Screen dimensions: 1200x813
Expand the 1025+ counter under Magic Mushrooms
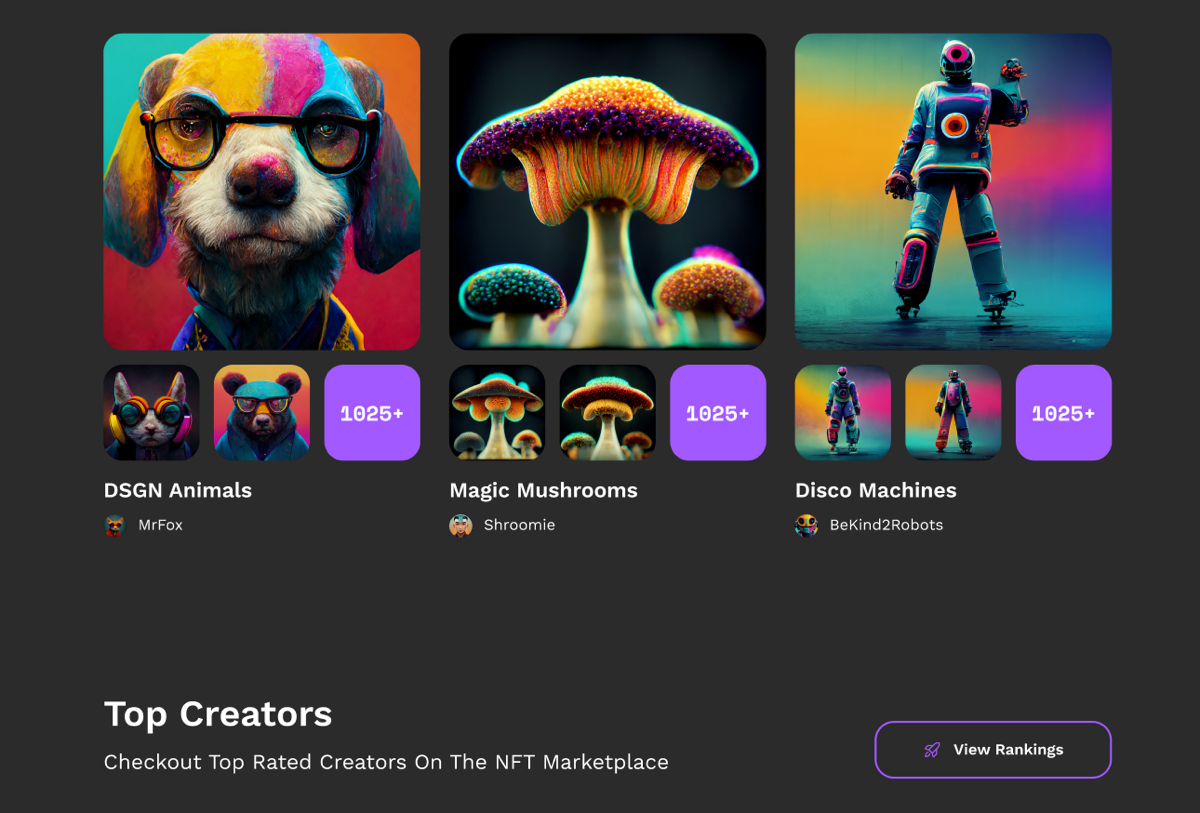[718, 413]
